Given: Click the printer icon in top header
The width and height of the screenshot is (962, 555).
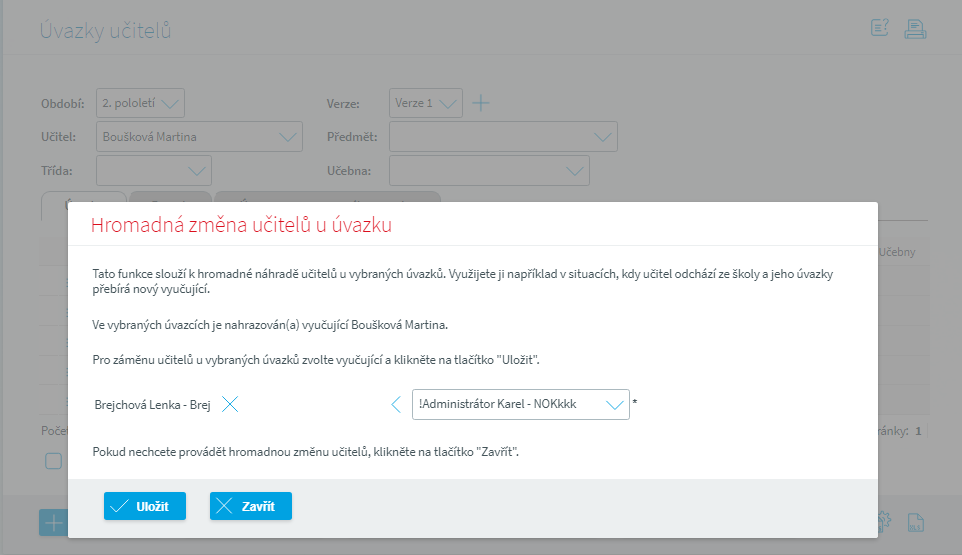Looking at the screenshot, I should pos(915,29).
